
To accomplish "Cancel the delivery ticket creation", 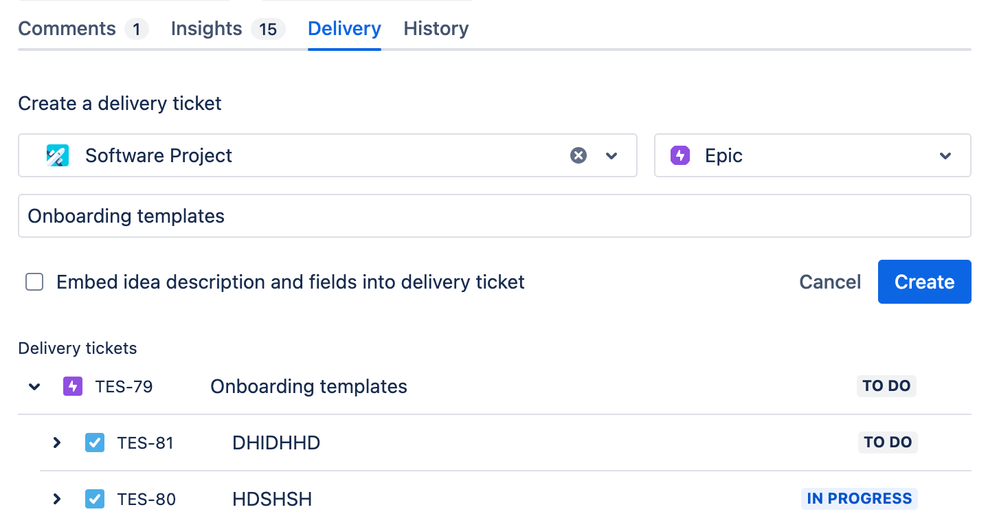I will (x=830, y=282).
